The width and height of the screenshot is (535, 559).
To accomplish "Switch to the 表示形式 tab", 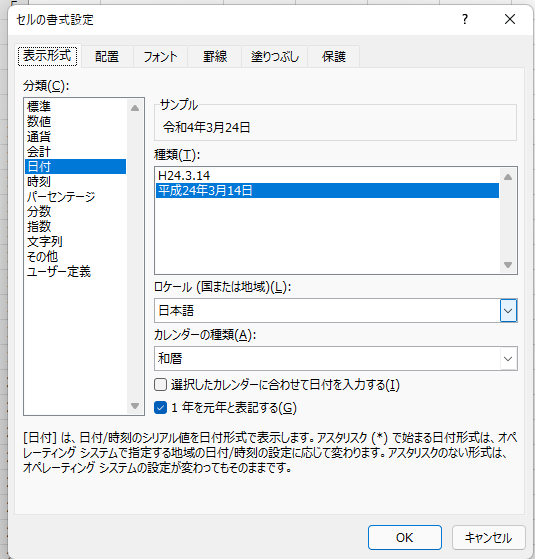I will [47, 56].
